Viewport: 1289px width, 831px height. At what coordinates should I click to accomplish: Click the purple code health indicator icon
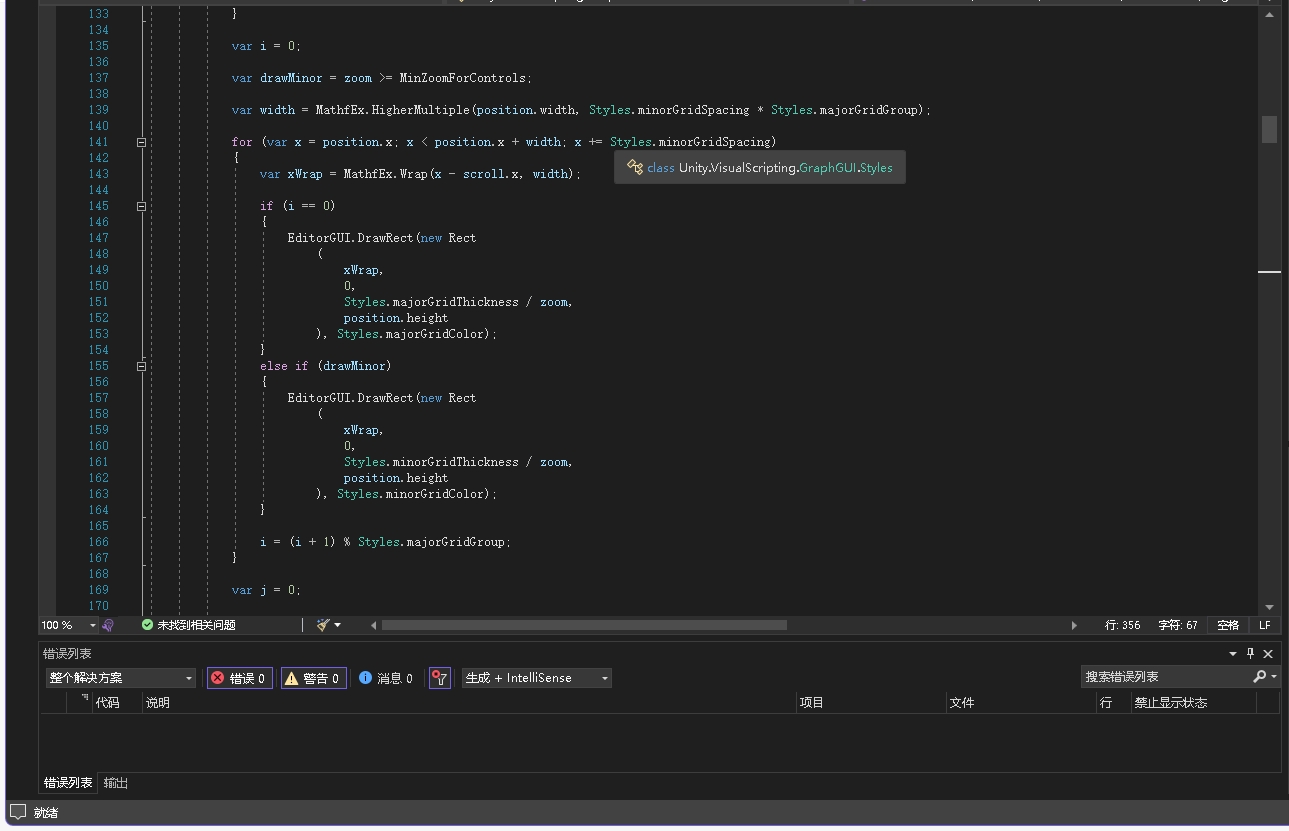click(108, 625)
